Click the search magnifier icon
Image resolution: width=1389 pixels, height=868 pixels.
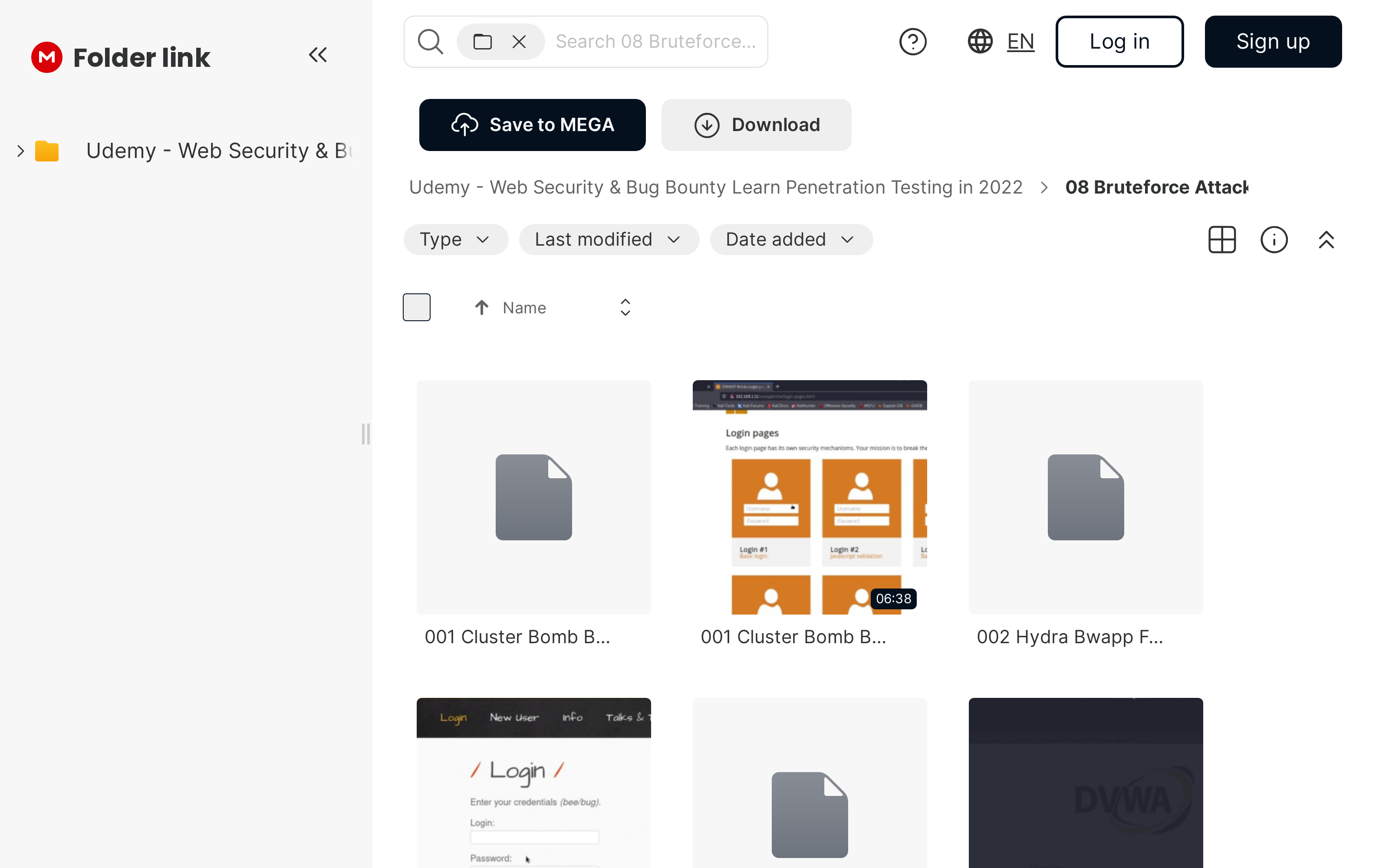pyautogui.click(x=431, y=42)
